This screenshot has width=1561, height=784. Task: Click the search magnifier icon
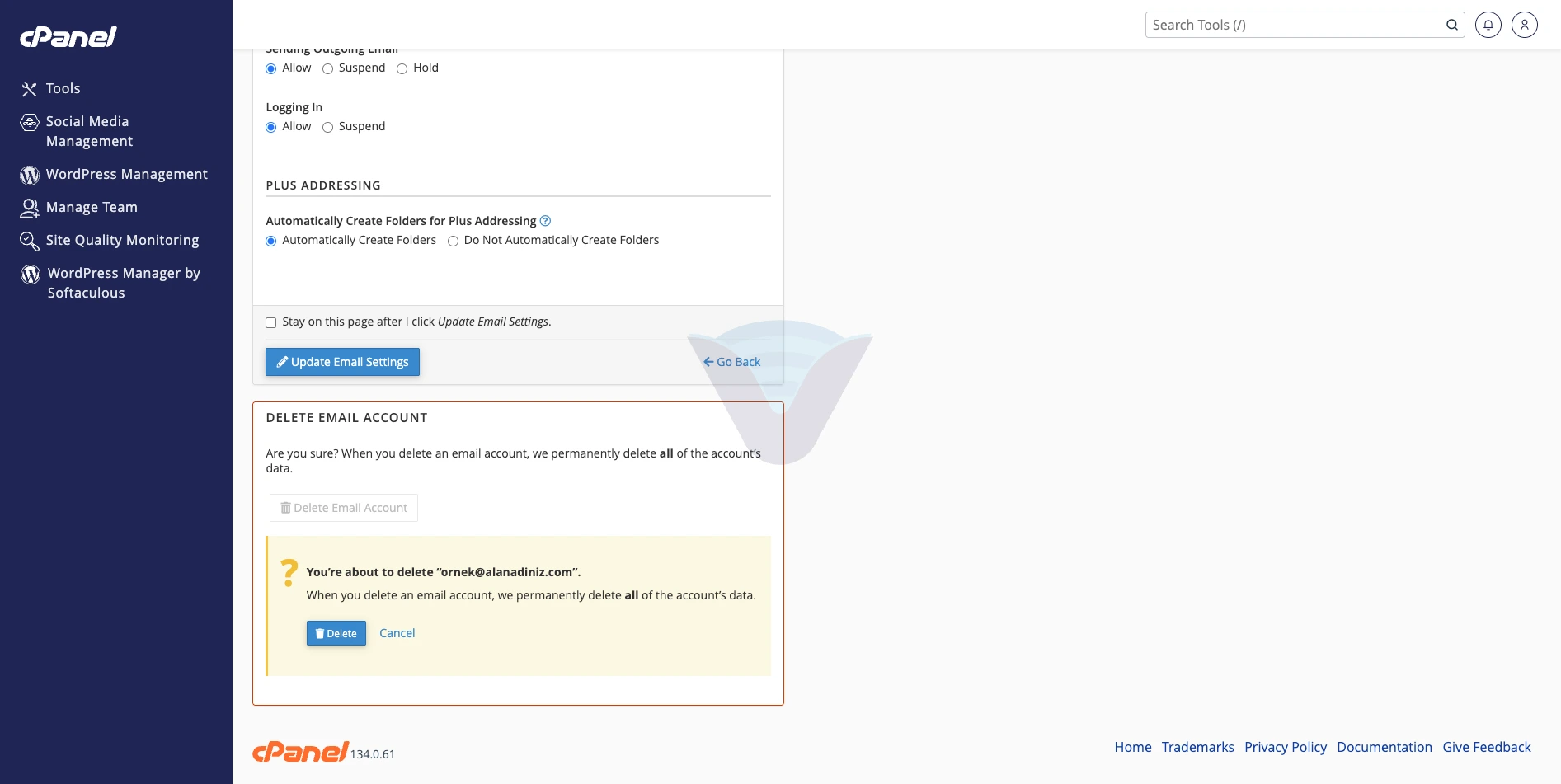click(x=1452, y=25)
